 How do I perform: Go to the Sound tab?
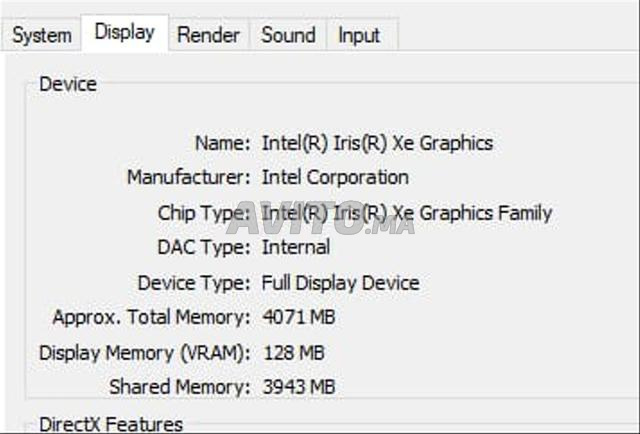(288, 35)
